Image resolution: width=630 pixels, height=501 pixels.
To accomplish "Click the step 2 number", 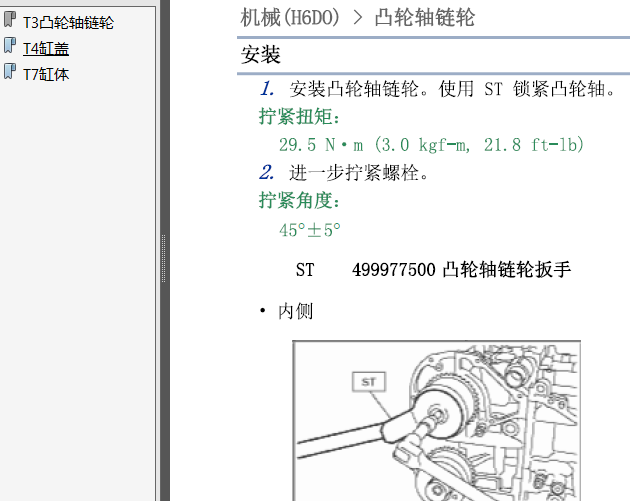I will click(267, 172).
